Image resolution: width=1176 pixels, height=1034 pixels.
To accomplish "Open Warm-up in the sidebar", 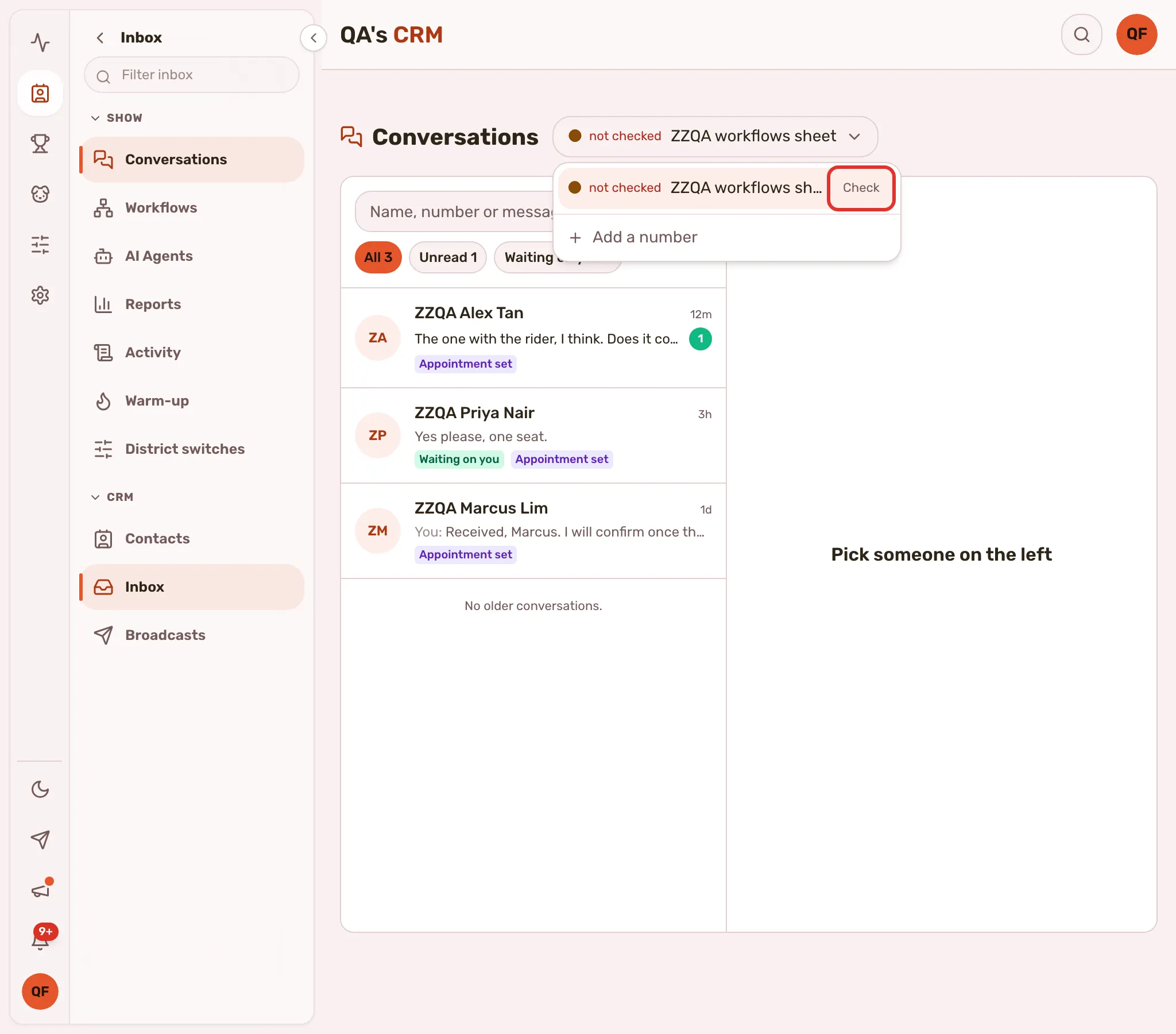I will click(192, 401).
